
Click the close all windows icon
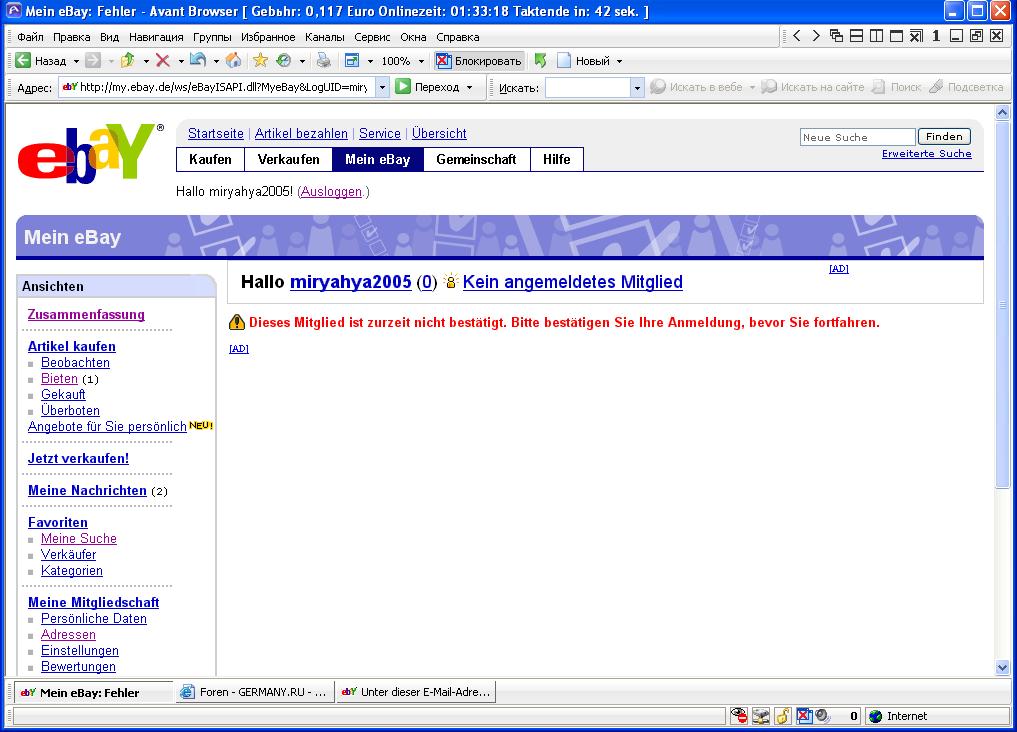click(x=916, y=36)
